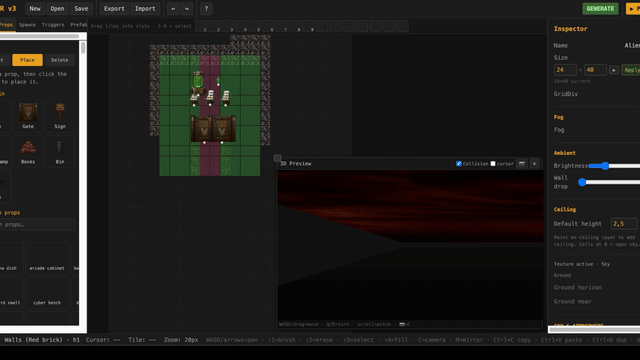Click the Open button
This screenshot has height=360, width=640.
tap(57, 9)
